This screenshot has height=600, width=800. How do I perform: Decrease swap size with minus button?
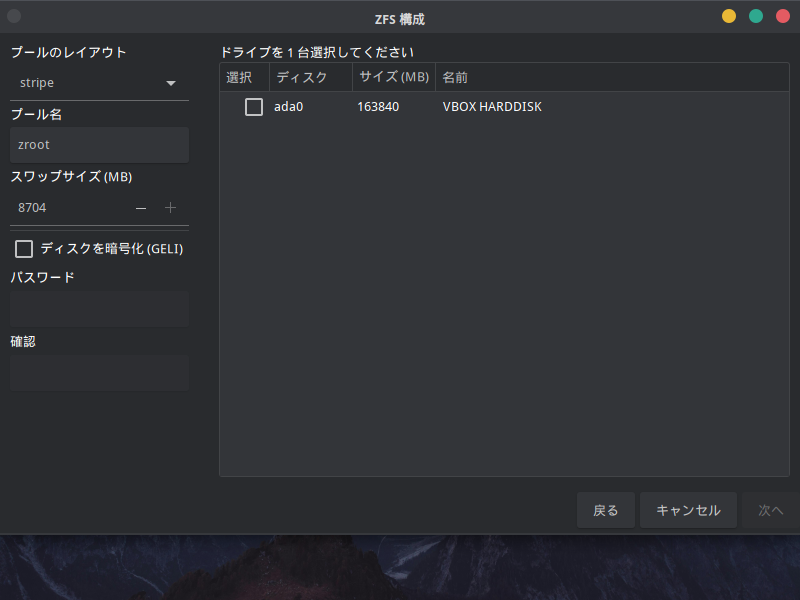141,208
